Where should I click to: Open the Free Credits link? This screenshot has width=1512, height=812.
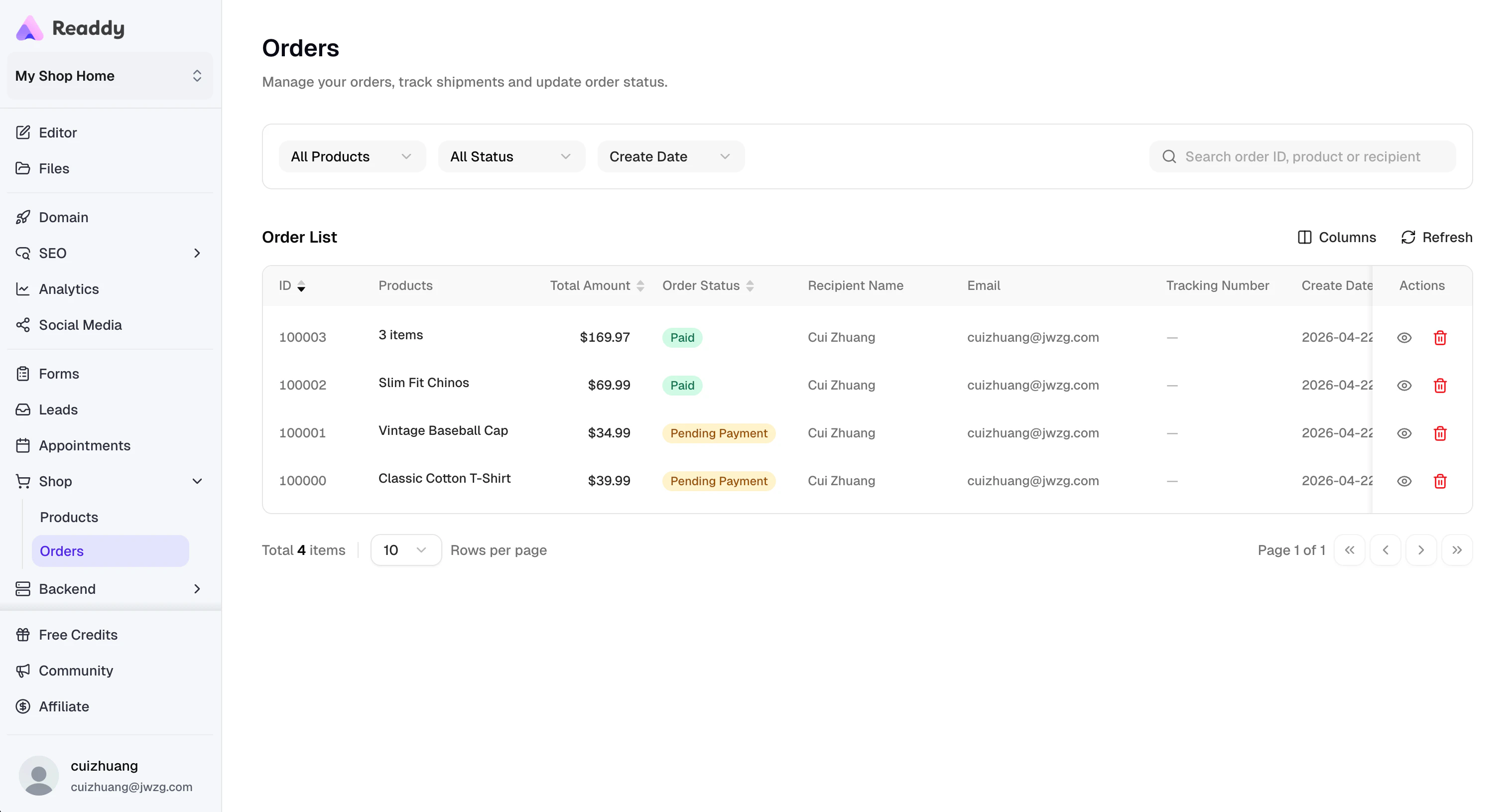(78, 635)
